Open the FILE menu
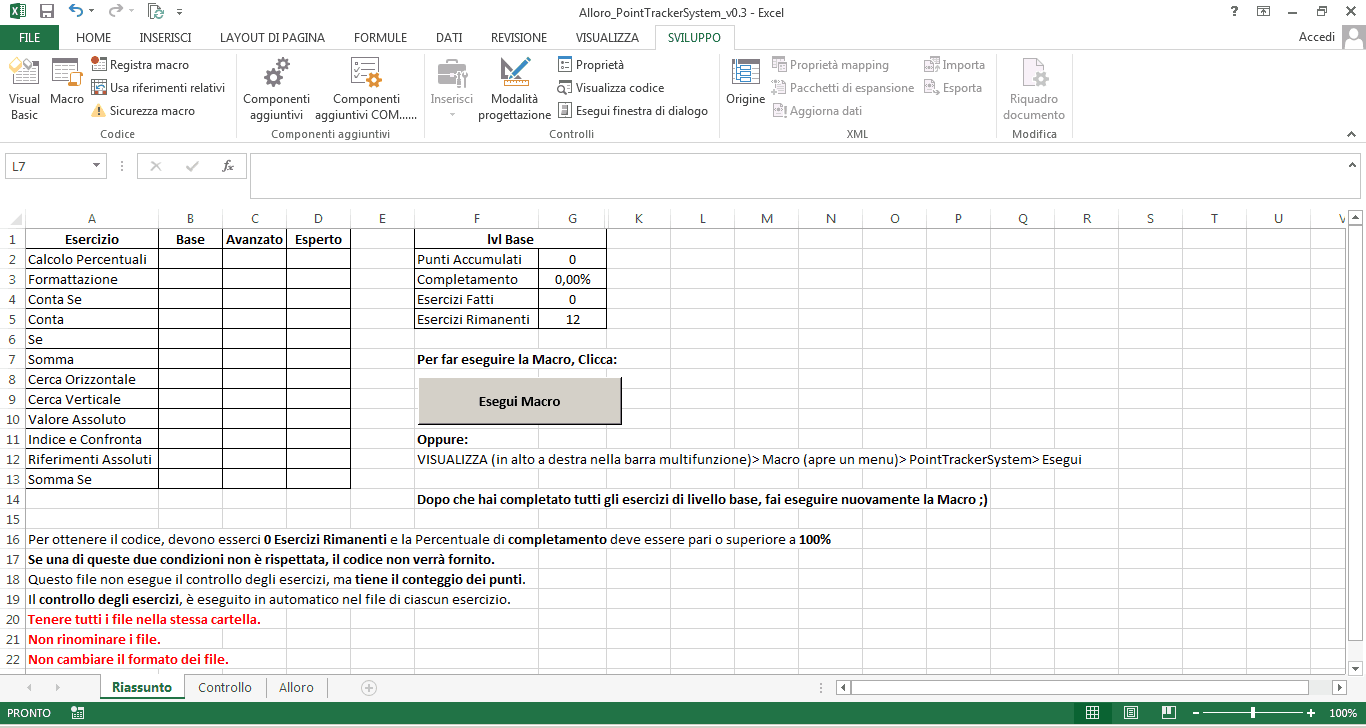1366x728 pixels. [30, 37]
